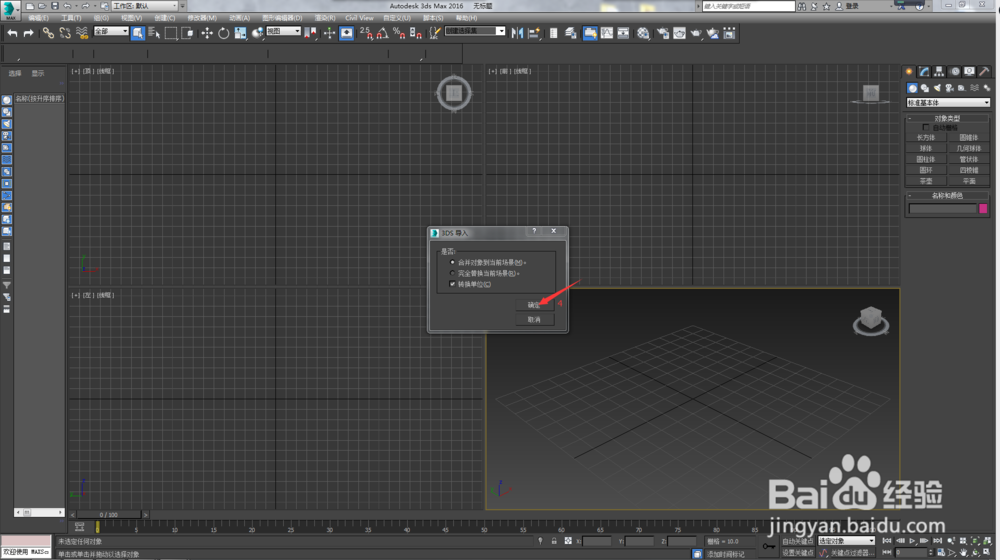Open the Modifiers menu
Viewport: 1000px width, 560px height.
coord(202,18)
